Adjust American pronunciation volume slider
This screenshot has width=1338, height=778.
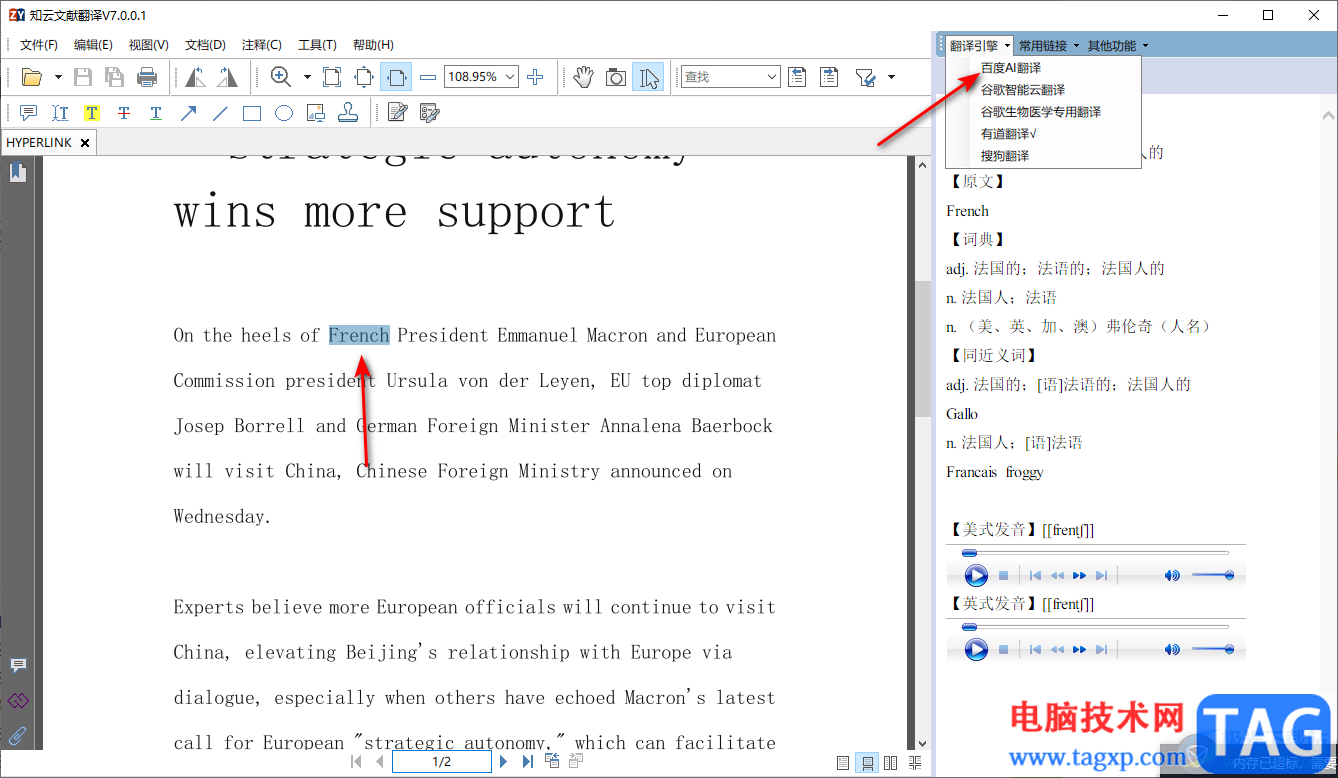[1213, 575]
